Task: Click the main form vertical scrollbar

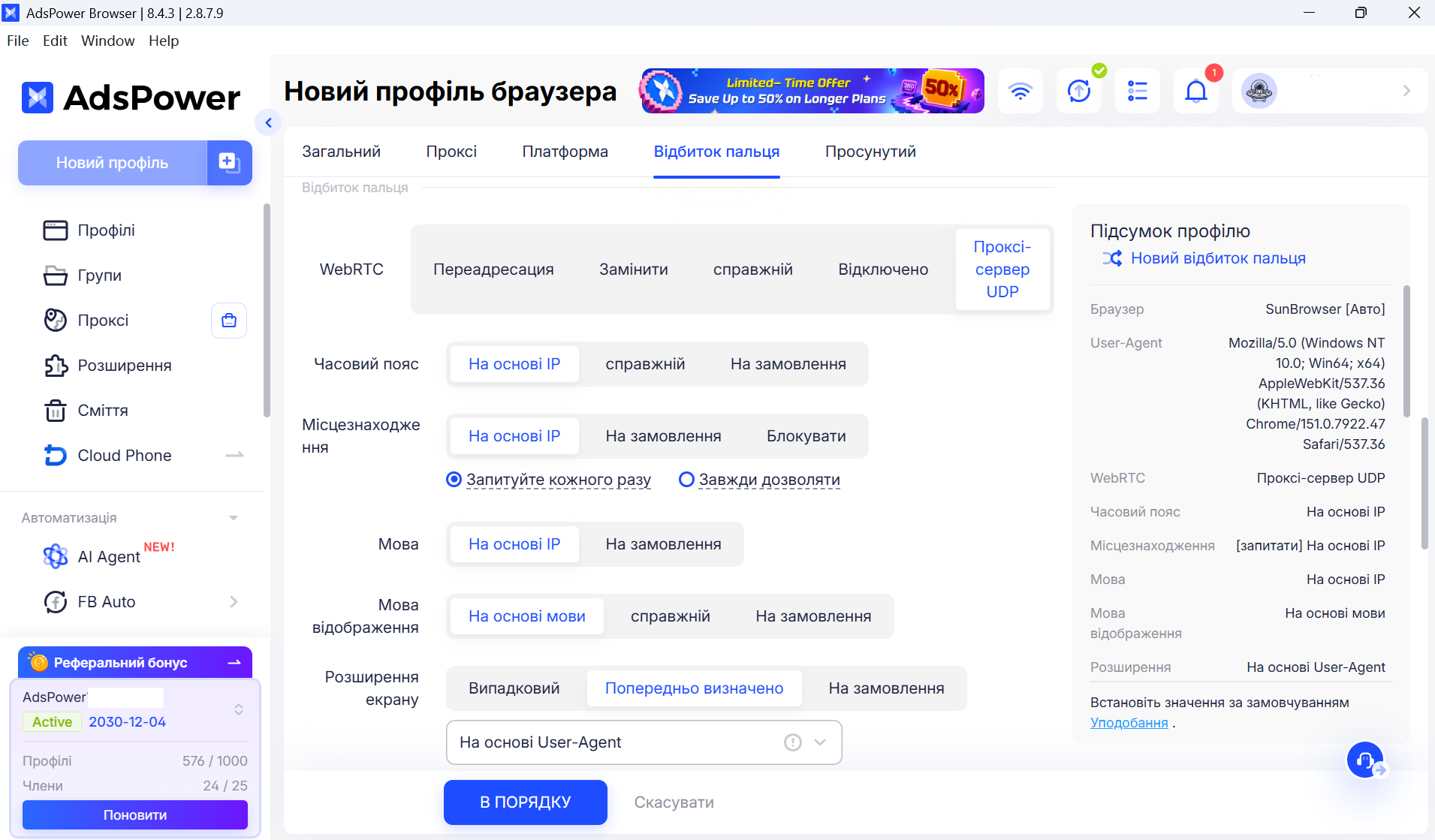Action: pyautogui.click(x=1424, y=483)
